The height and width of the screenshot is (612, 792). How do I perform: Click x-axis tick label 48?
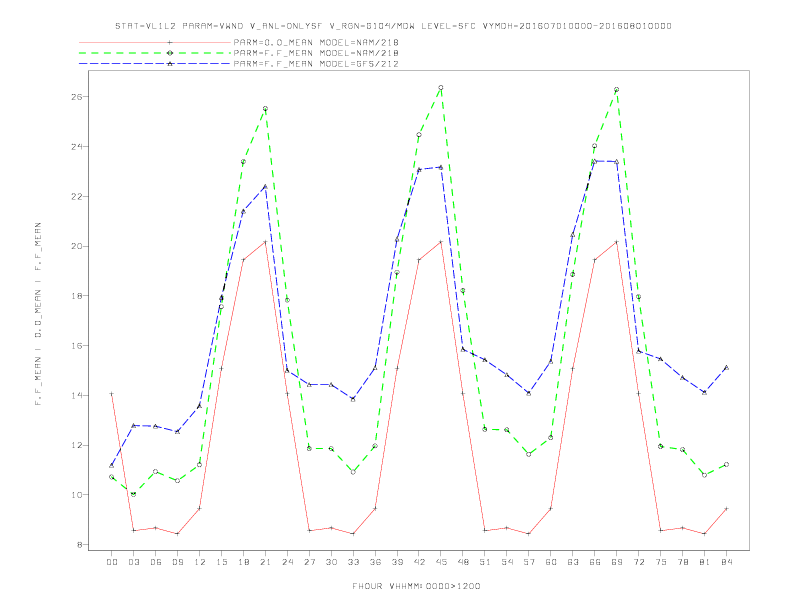[x=463, y=562]
